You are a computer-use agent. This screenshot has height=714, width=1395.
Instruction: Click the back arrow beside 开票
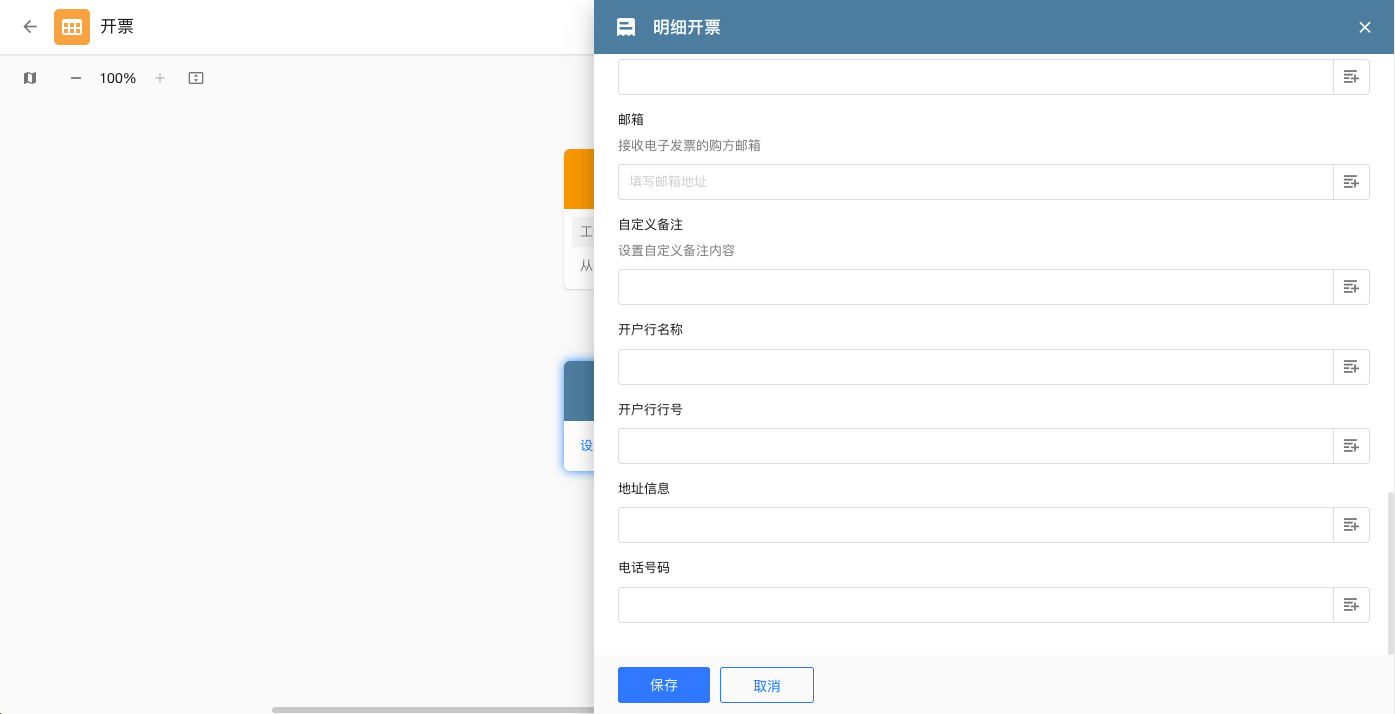coord(30,27)
